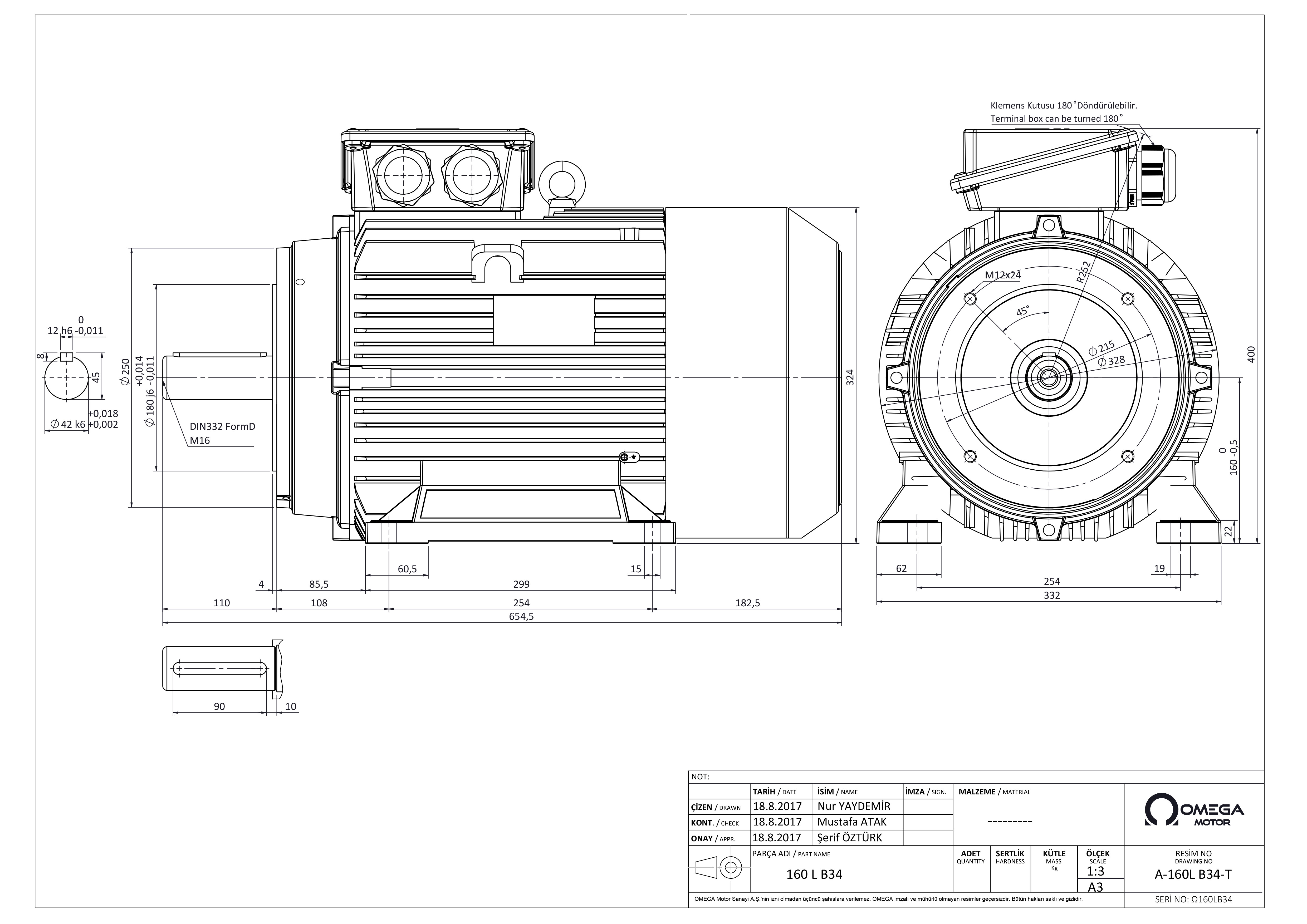Click the 15 foot hole dimension

[636, 568]
